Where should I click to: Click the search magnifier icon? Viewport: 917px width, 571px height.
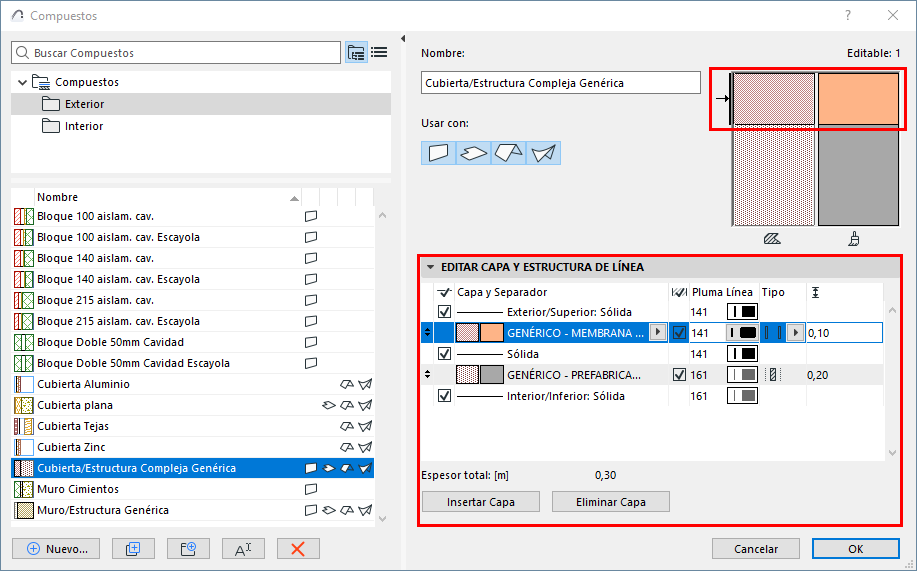[x=22, y=53]
